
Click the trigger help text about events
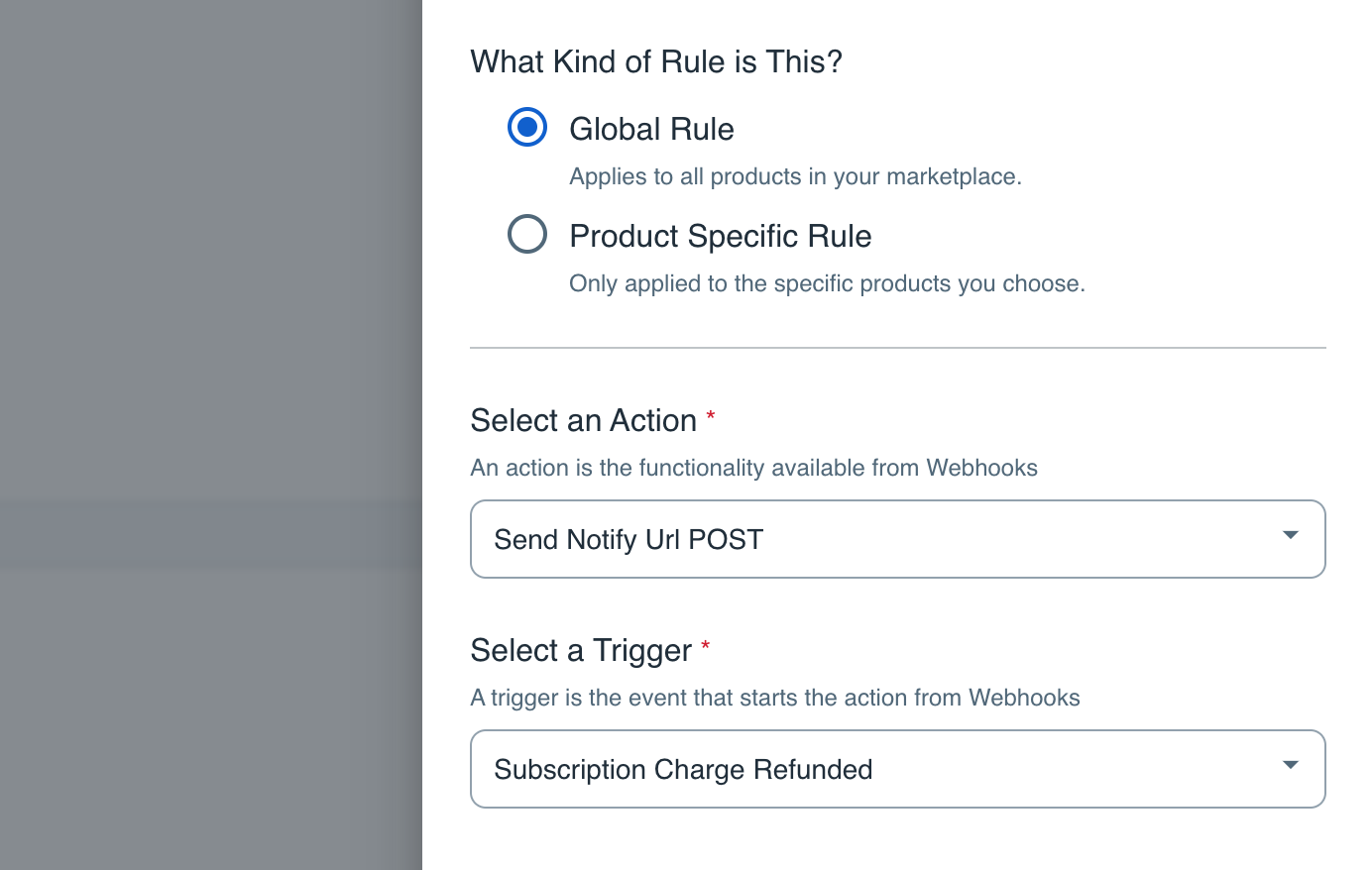774,698
